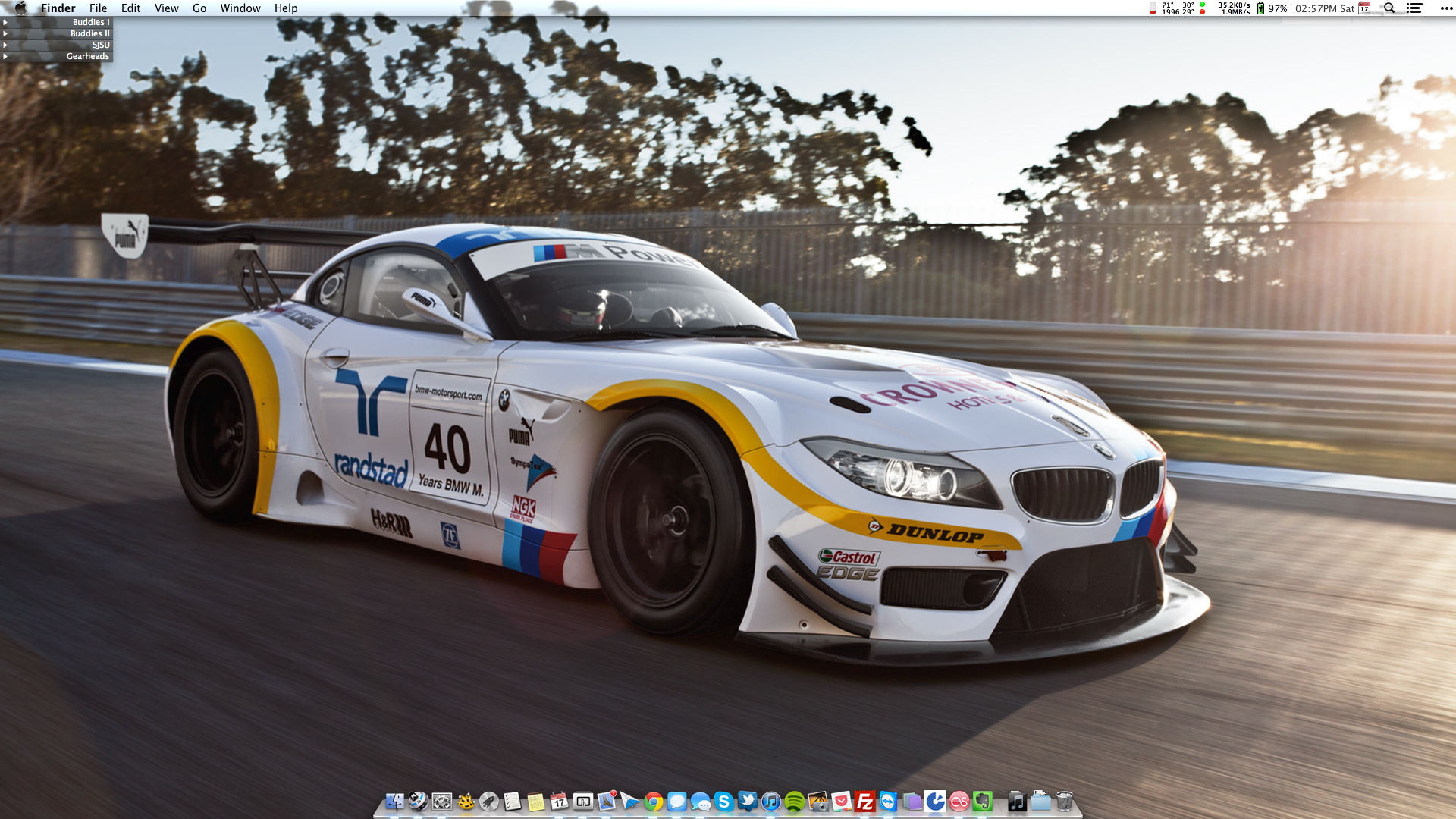Open the View menu

[166, 8]
